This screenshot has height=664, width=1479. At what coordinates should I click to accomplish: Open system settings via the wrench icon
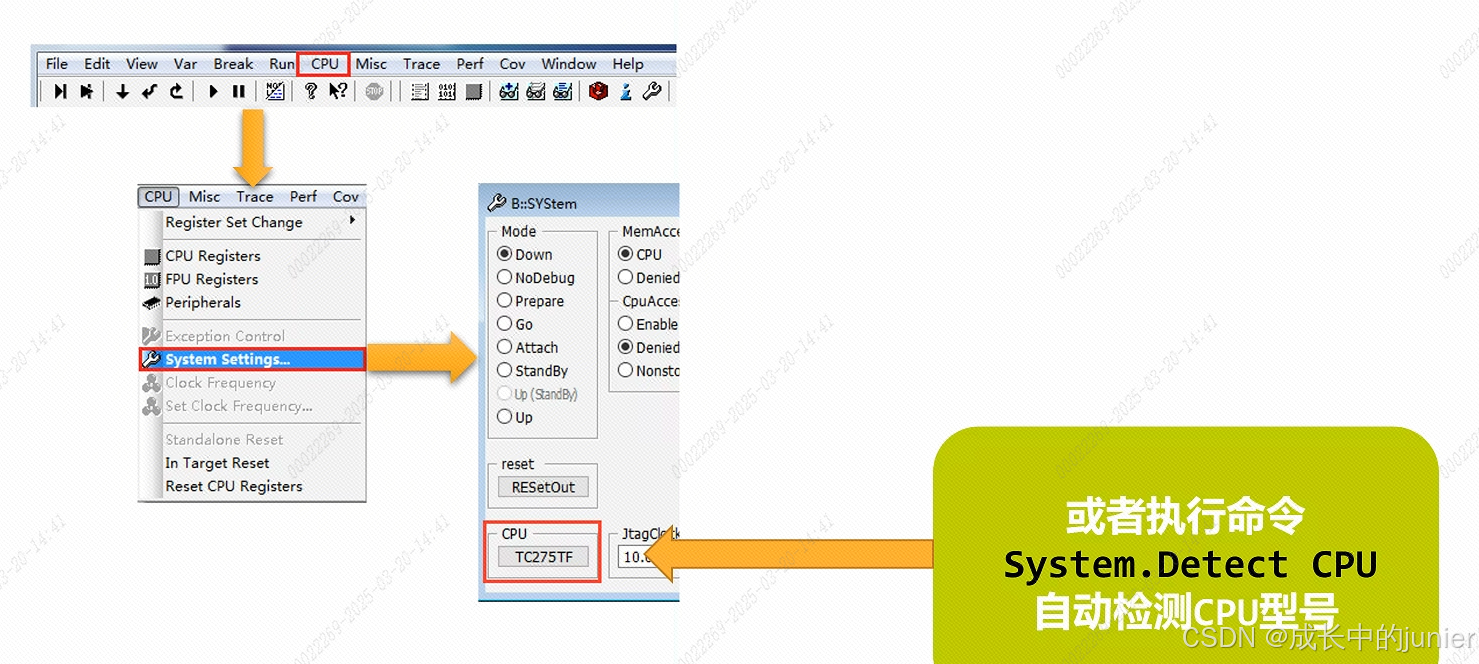(651, 91)
